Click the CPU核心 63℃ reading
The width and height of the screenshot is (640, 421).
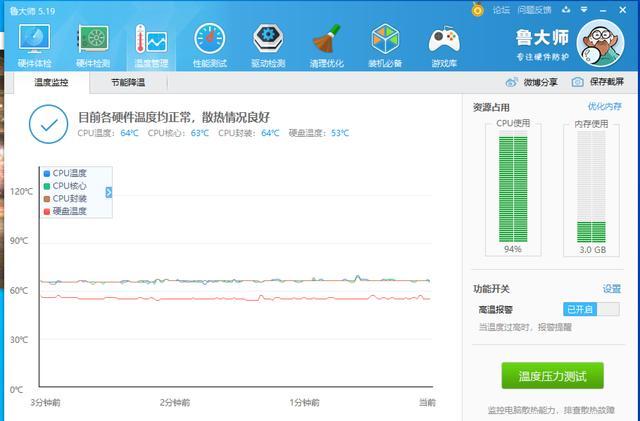pos(178,133)
